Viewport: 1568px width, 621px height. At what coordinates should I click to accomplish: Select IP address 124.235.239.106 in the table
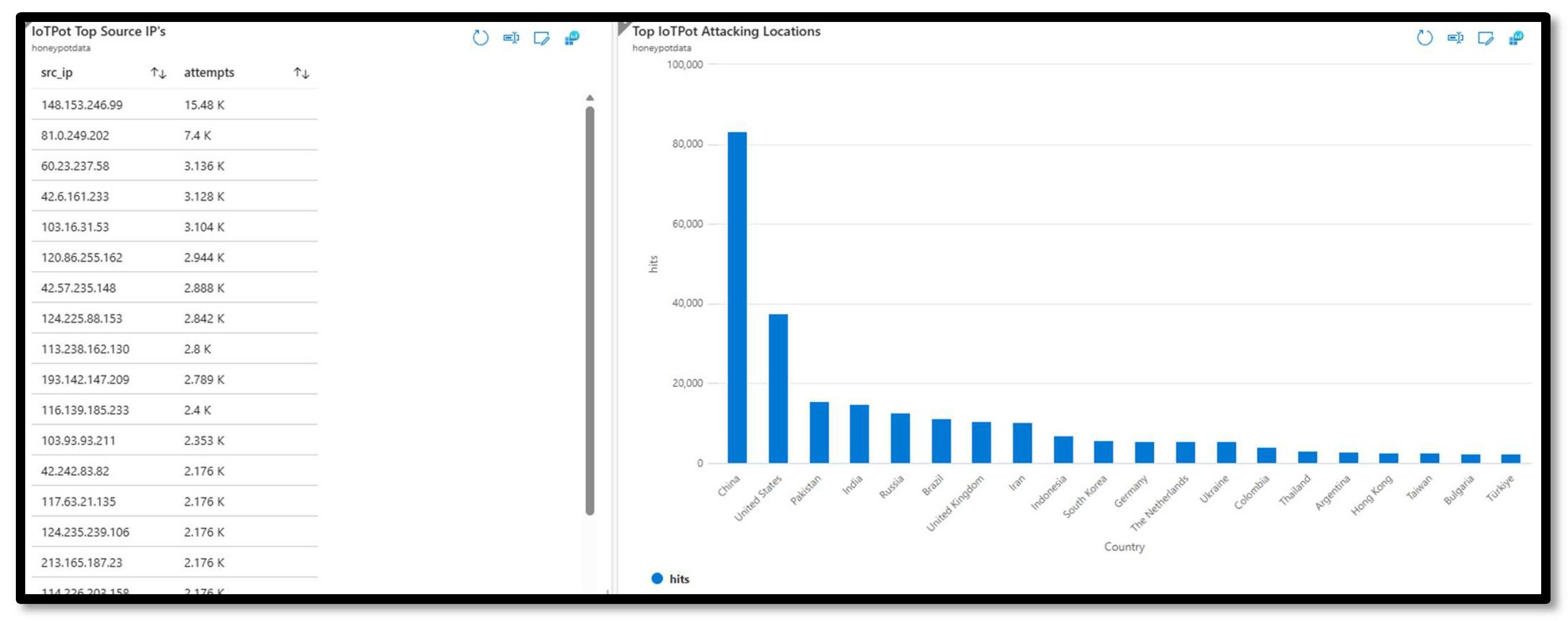85,532
